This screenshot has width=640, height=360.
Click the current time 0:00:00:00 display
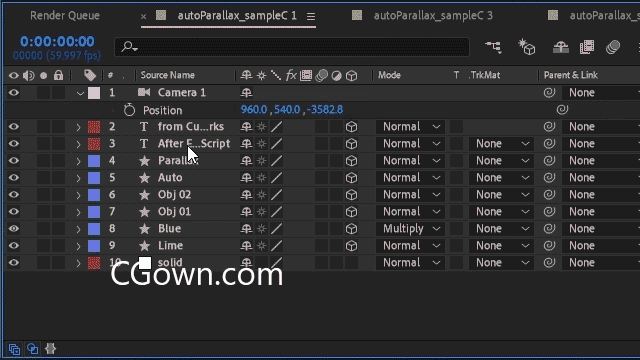pyautogui.click(x=57, y=41)
